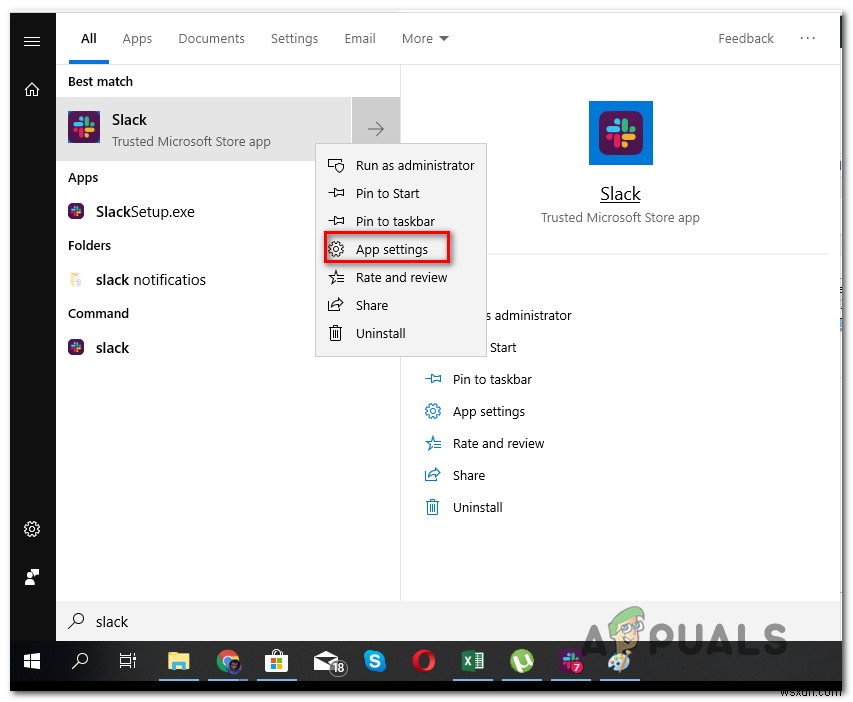Open Microsoft Store taskbar icon

coord(277,661)
